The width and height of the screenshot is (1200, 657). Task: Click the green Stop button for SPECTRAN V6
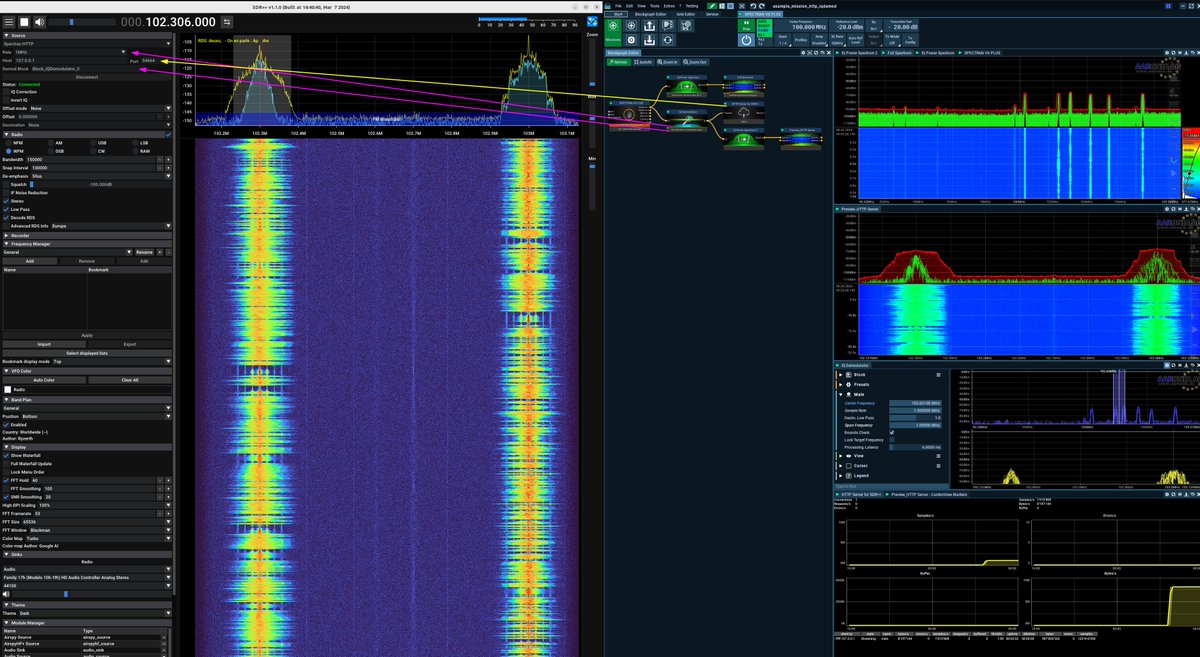pyautogui.click(x=746, y=25)
